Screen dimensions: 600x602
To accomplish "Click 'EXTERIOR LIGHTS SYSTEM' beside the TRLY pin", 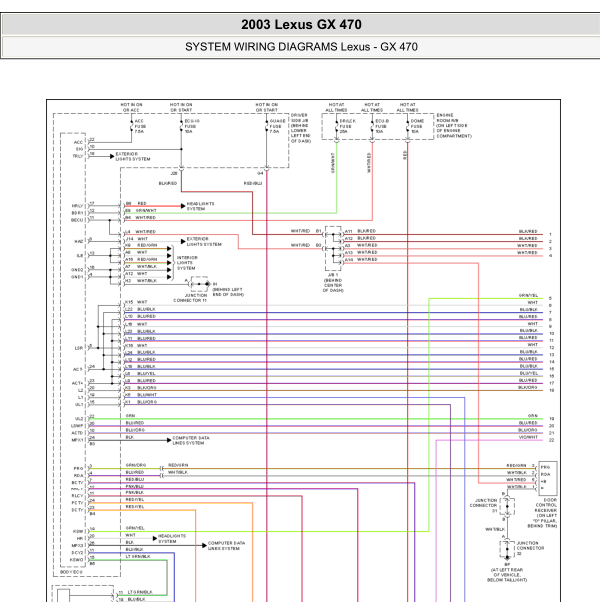I will pyautogui.click(x=133, y=156).
